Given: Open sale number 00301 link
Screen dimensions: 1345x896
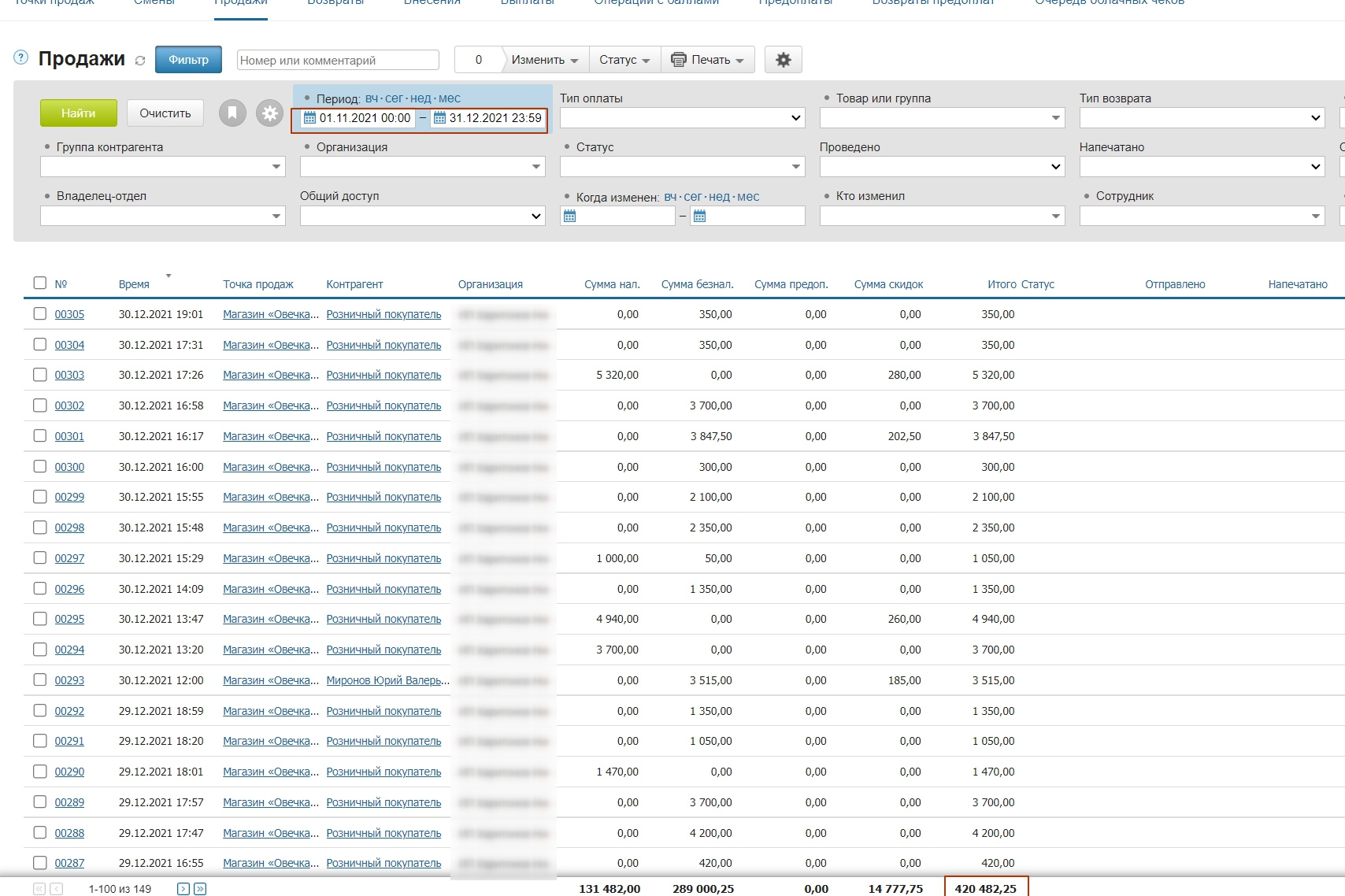Looking at the screenshot, I should [x=69, y=436].
